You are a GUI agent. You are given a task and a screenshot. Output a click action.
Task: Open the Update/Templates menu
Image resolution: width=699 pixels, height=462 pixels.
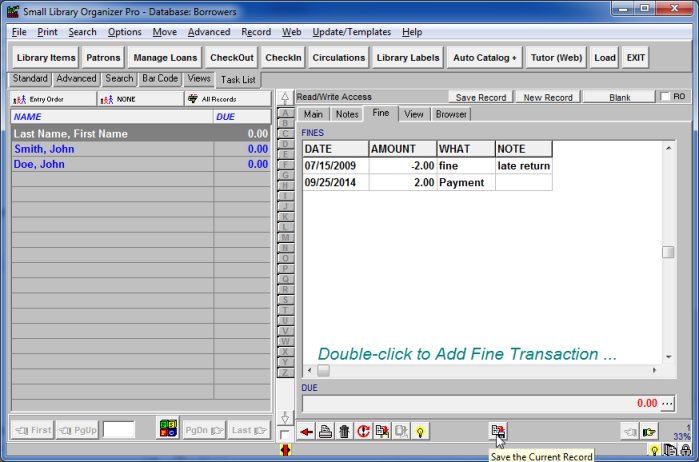[352, 32]
